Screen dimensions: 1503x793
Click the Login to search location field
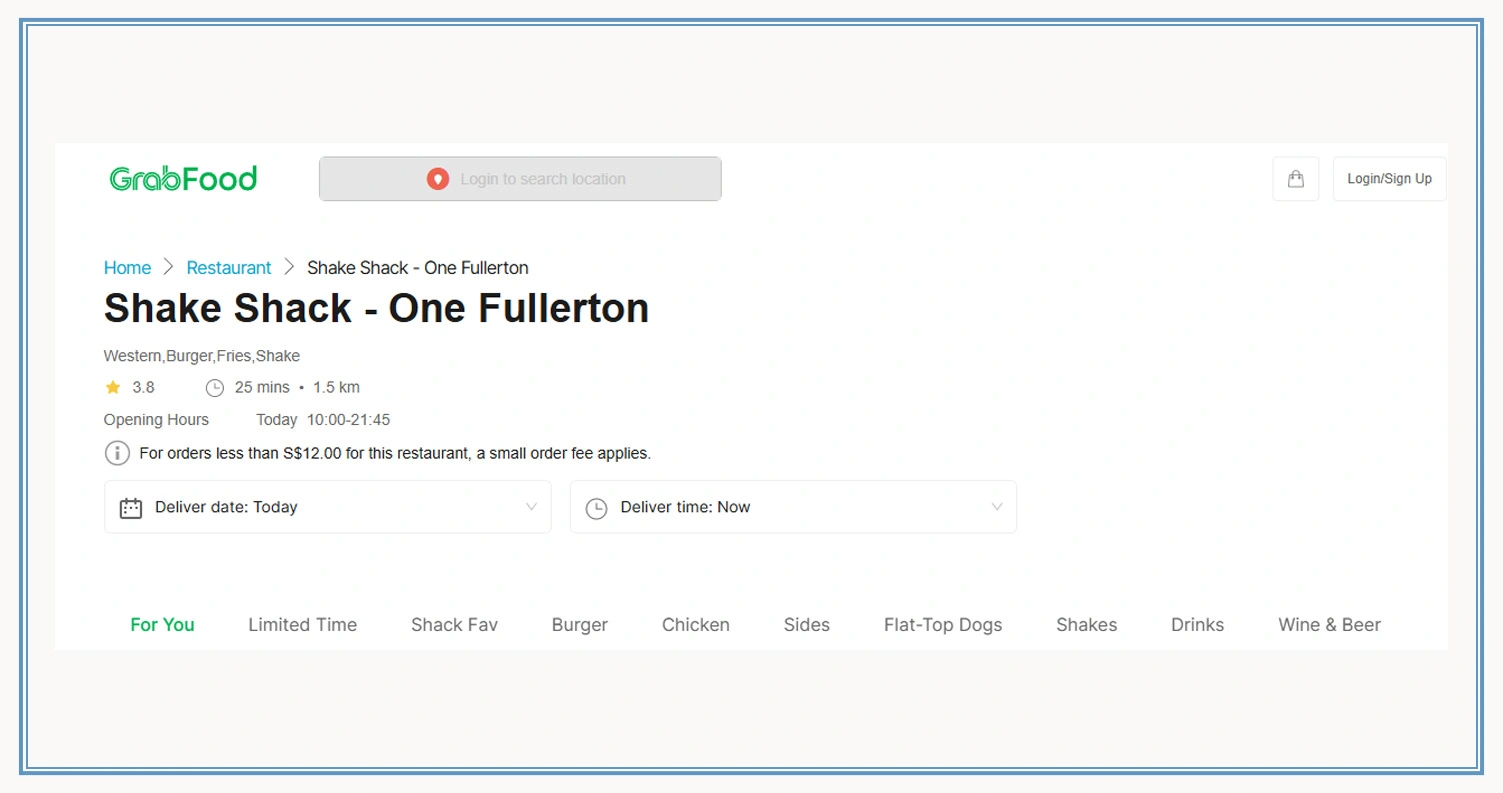[x=542, y=179]
